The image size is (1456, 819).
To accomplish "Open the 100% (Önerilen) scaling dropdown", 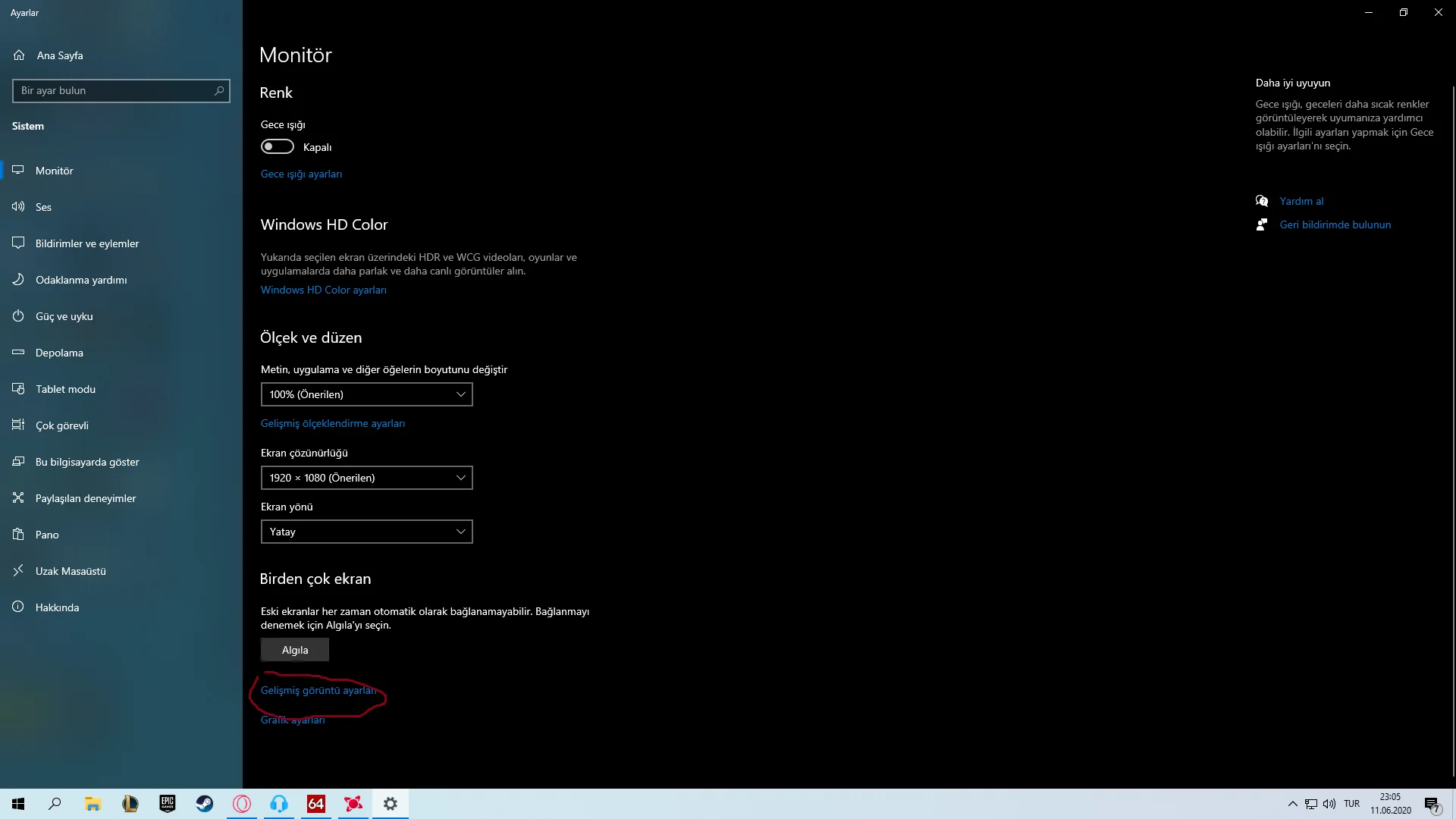I will point(366,394).
